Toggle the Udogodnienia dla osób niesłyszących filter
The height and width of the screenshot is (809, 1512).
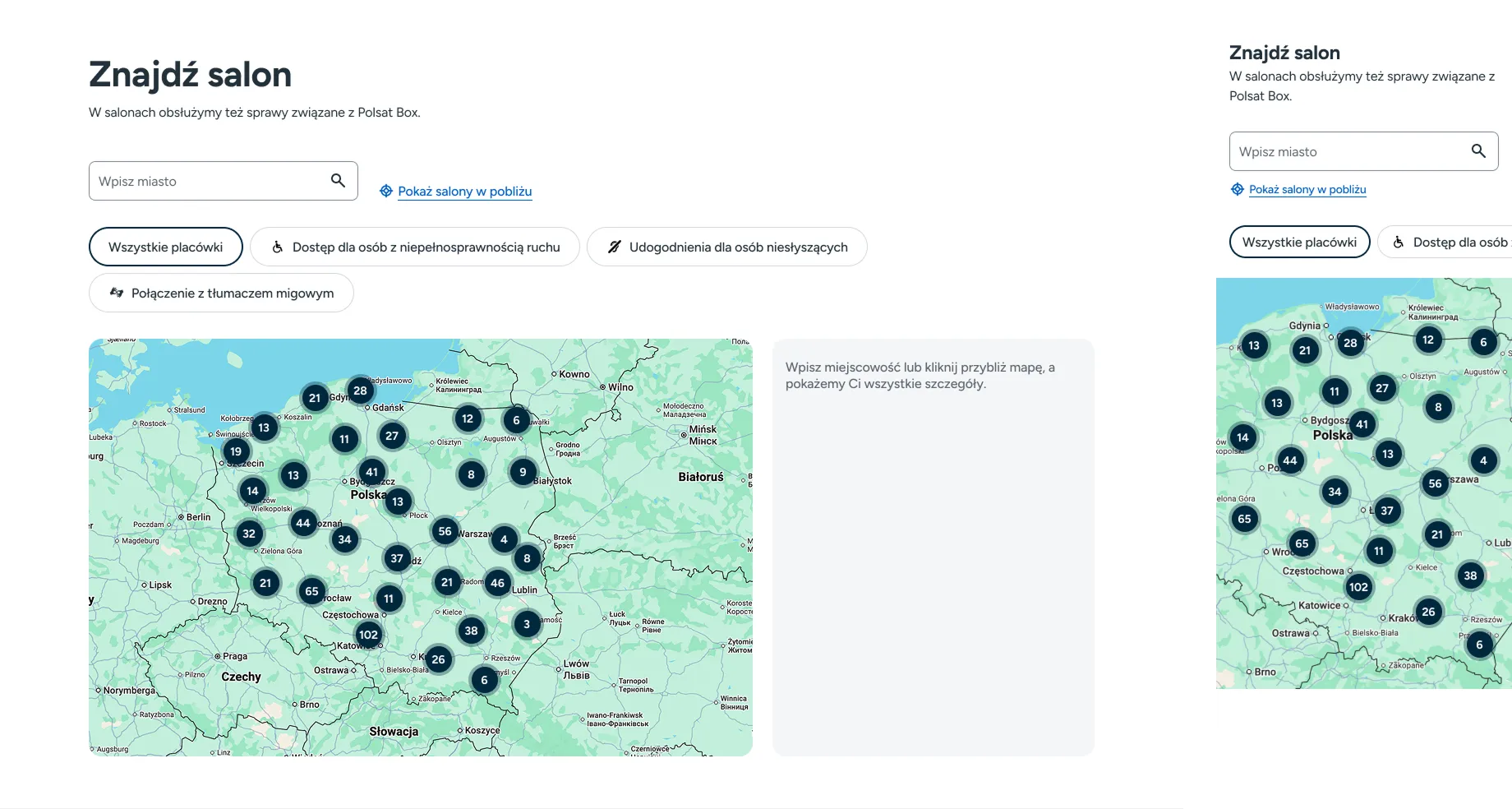pyautogui.click(x=726, y=247)
